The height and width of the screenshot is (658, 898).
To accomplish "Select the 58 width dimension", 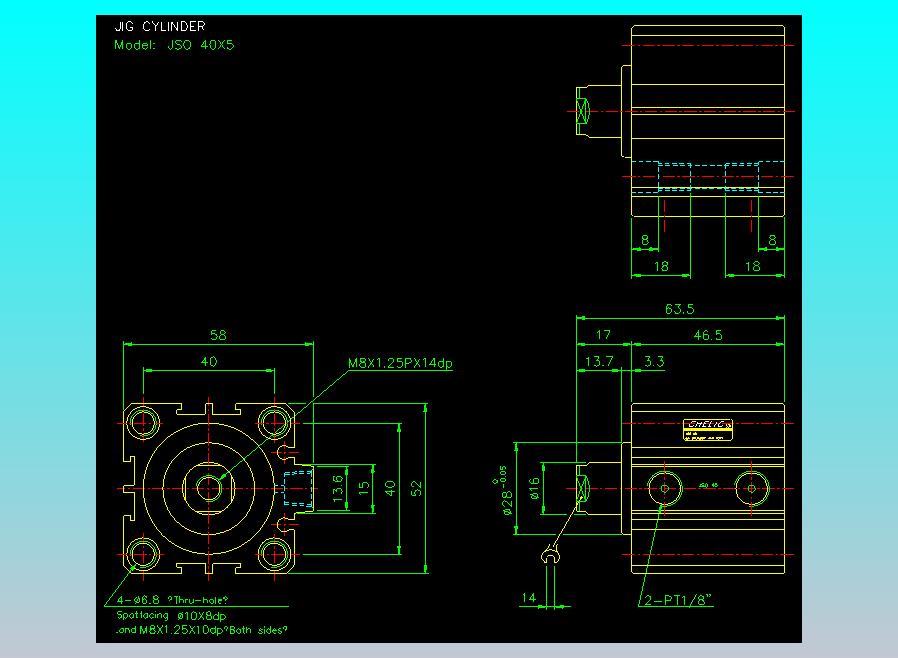I will pos(218,335).
